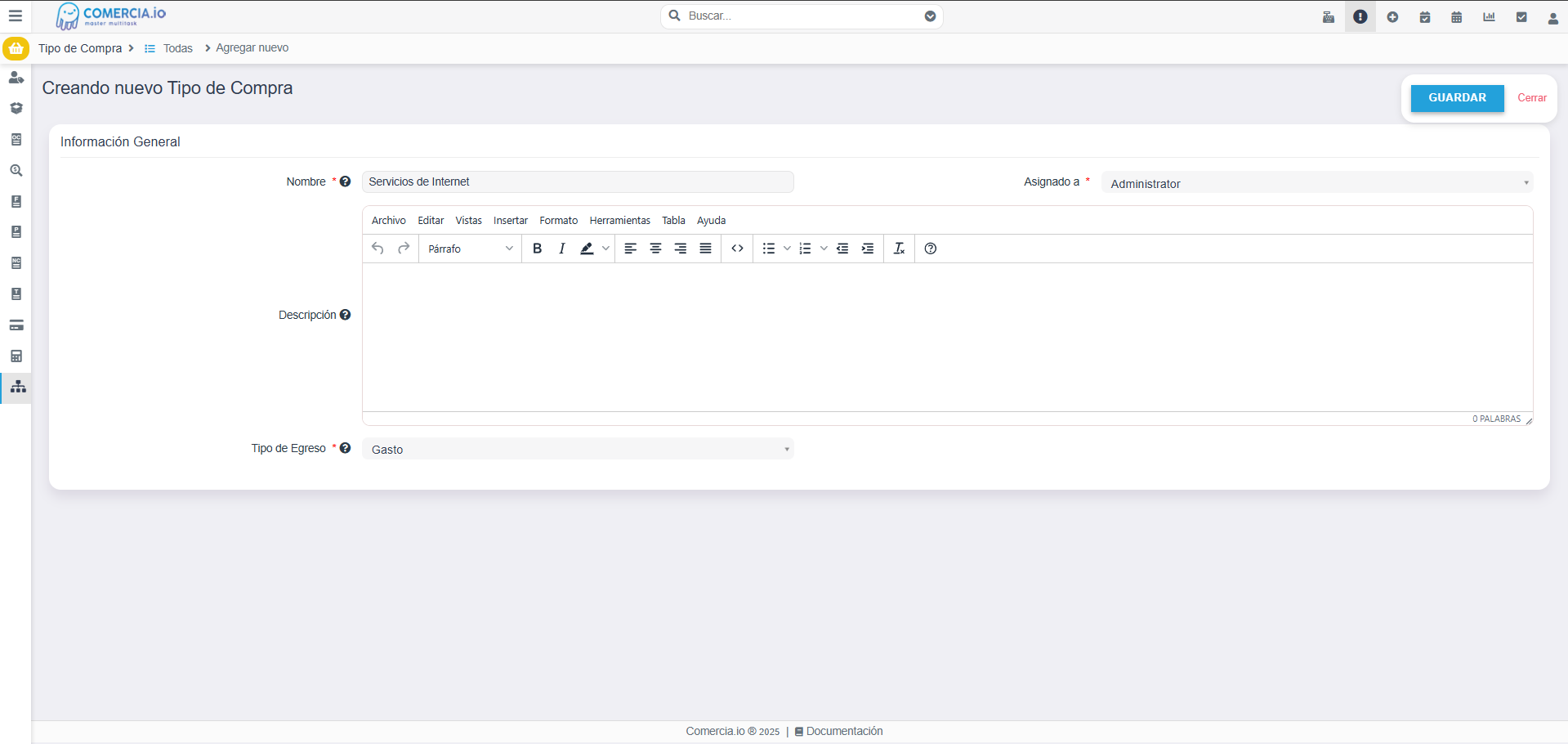This screenshot has width=1568, height=744.
Task: Justify text
Action: (705, 249)
